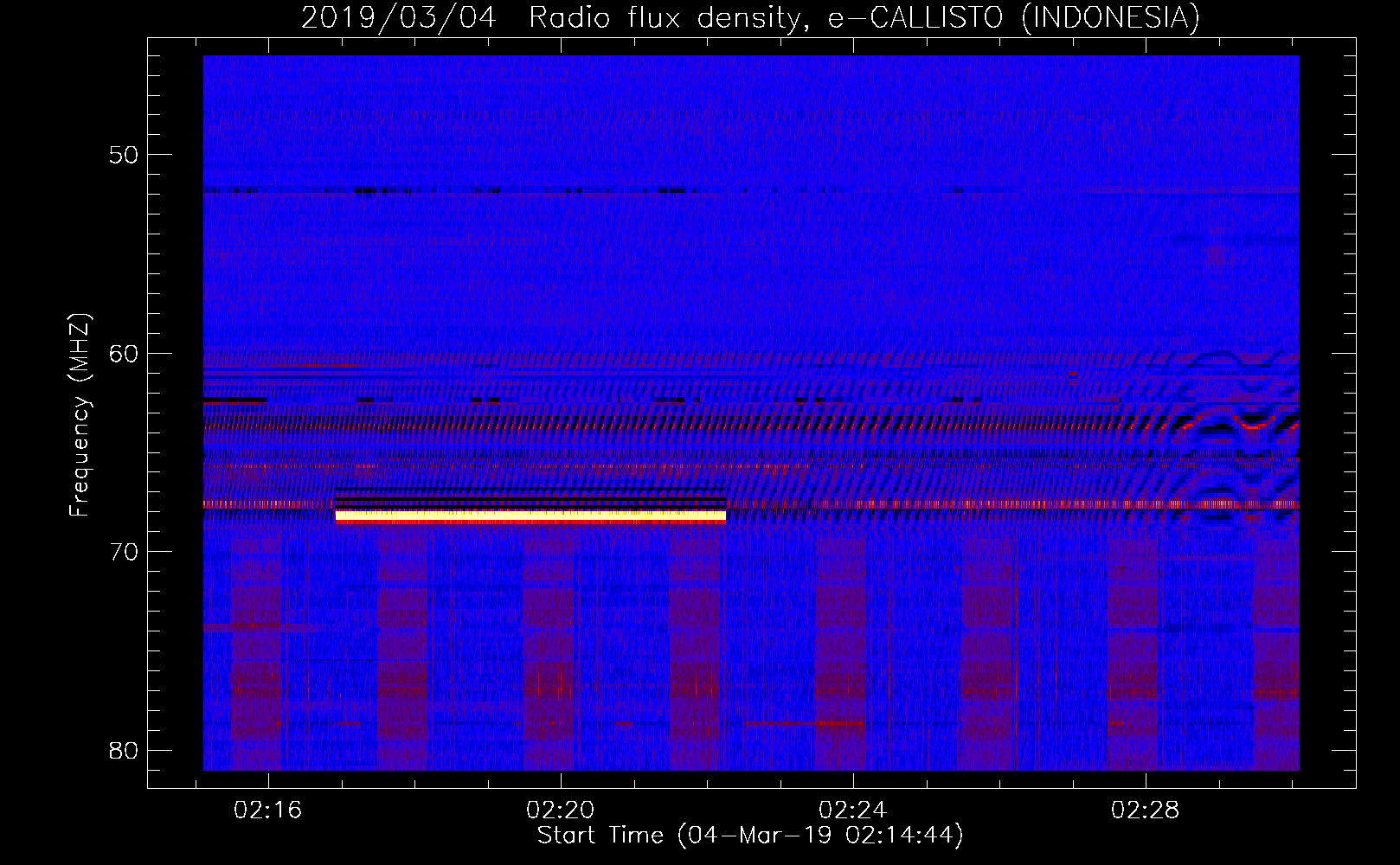Click the '02:24' time tick label
This screenshot has height=865, width=1400.
point(853,810)
